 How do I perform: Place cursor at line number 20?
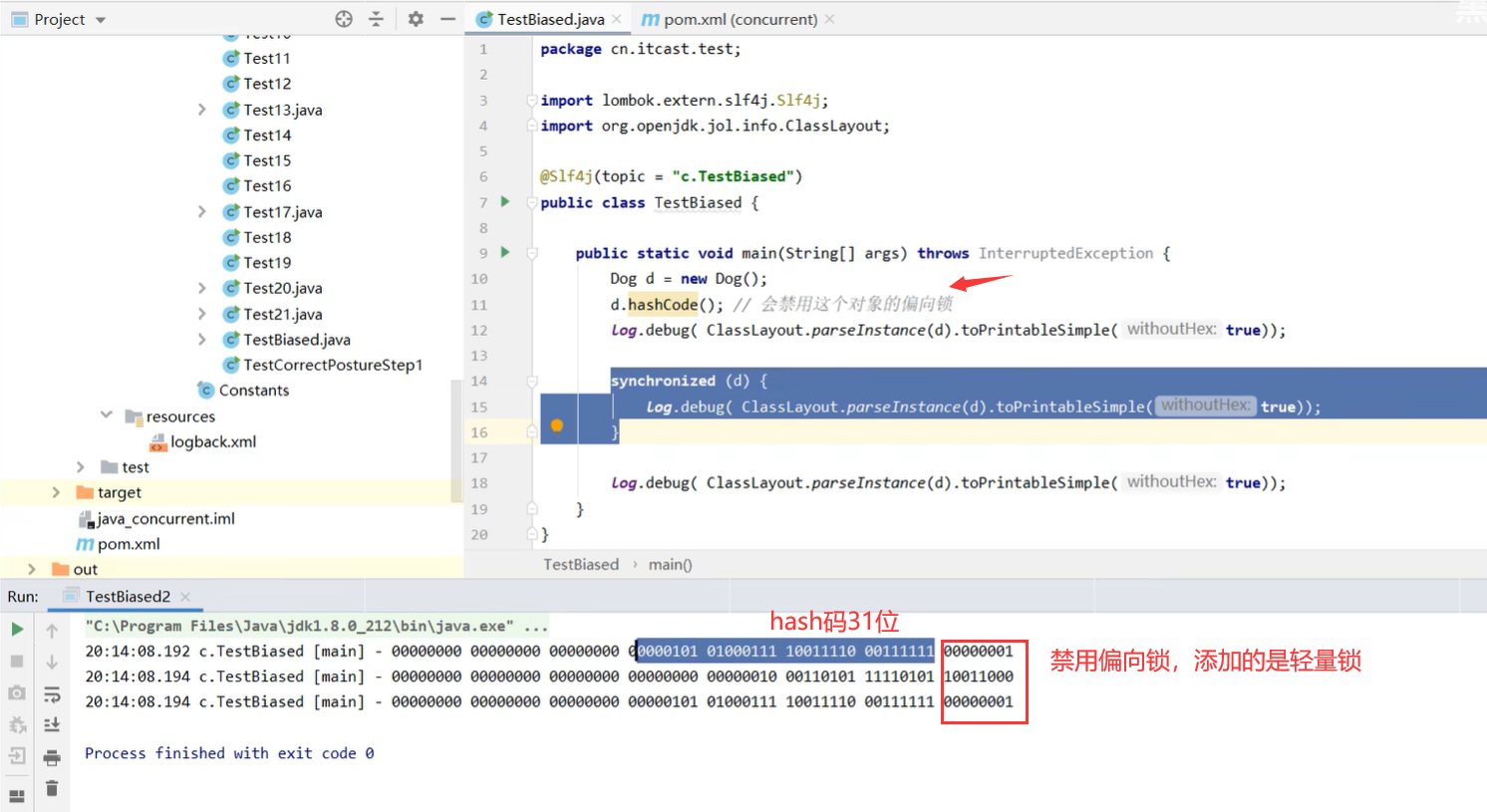pyautogui.click(x=479, y=534)
